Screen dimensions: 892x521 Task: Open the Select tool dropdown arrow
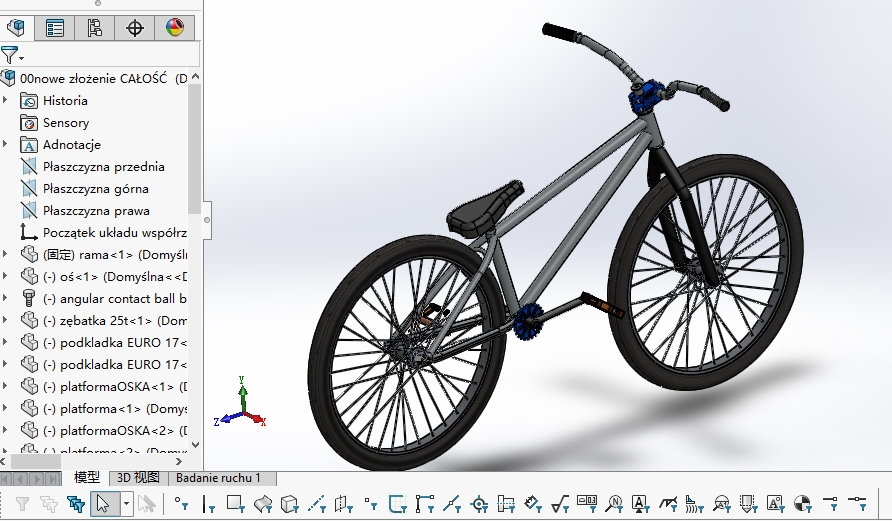[126, 504]
